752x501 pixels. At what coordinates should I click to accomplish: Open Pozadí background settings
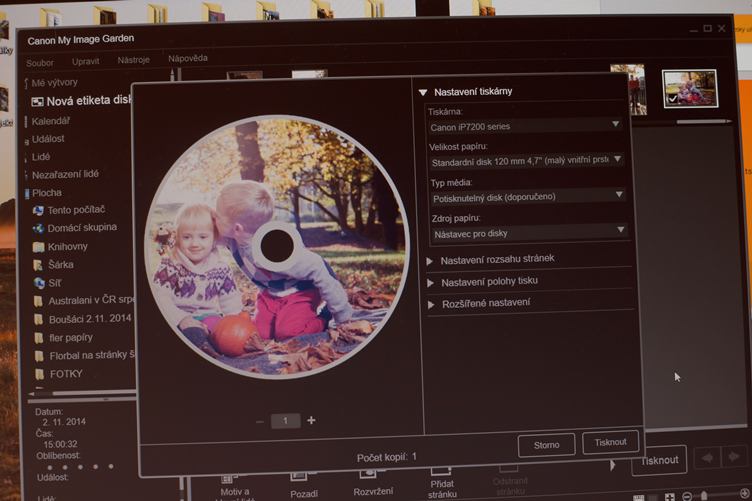coord(304,486)
